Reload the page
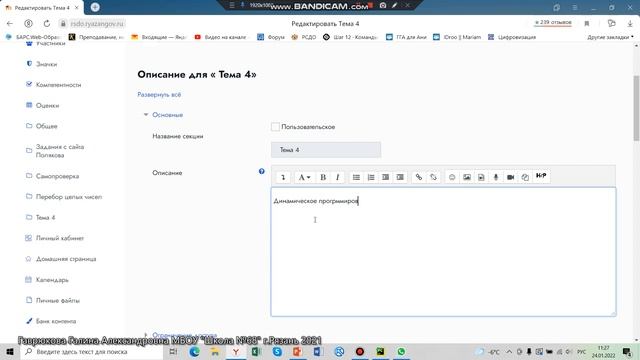Screen dimensions: 640x360 47,24
